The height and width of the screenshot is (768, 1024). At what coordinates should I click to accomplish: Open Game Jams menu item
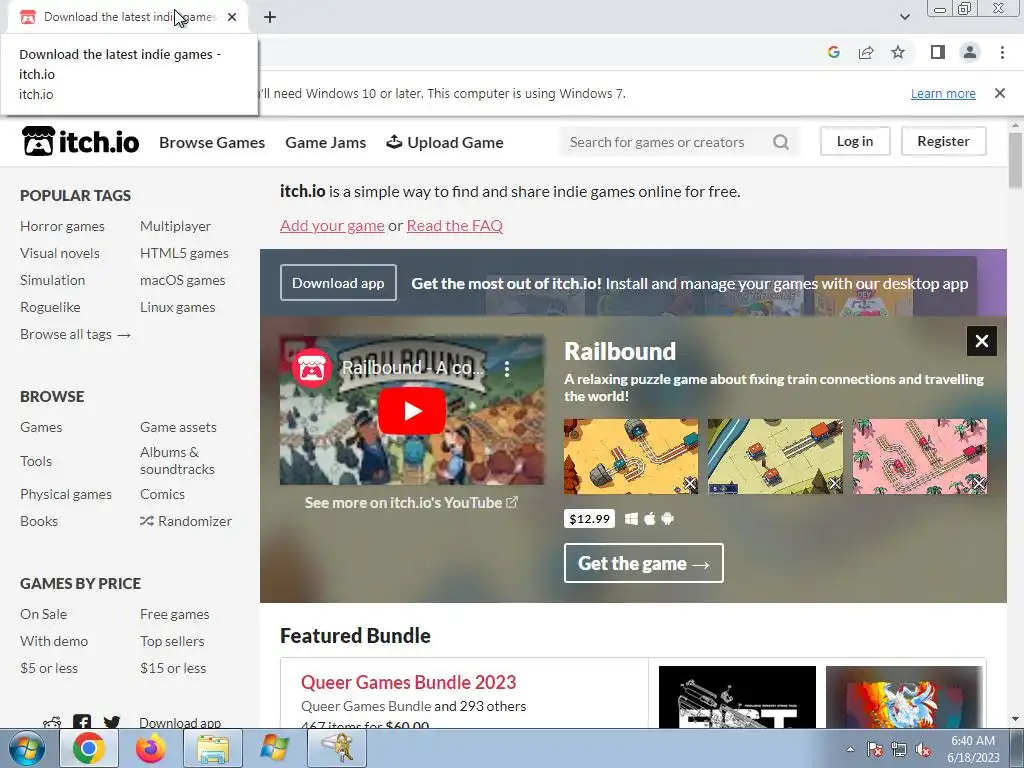[x=325, y=142]
